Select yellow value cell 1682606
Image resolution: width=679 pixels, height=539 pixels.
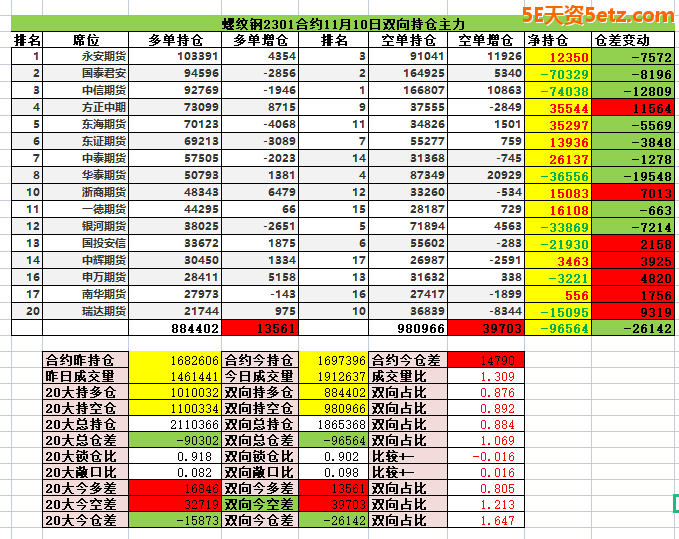(x=175, y=360)
